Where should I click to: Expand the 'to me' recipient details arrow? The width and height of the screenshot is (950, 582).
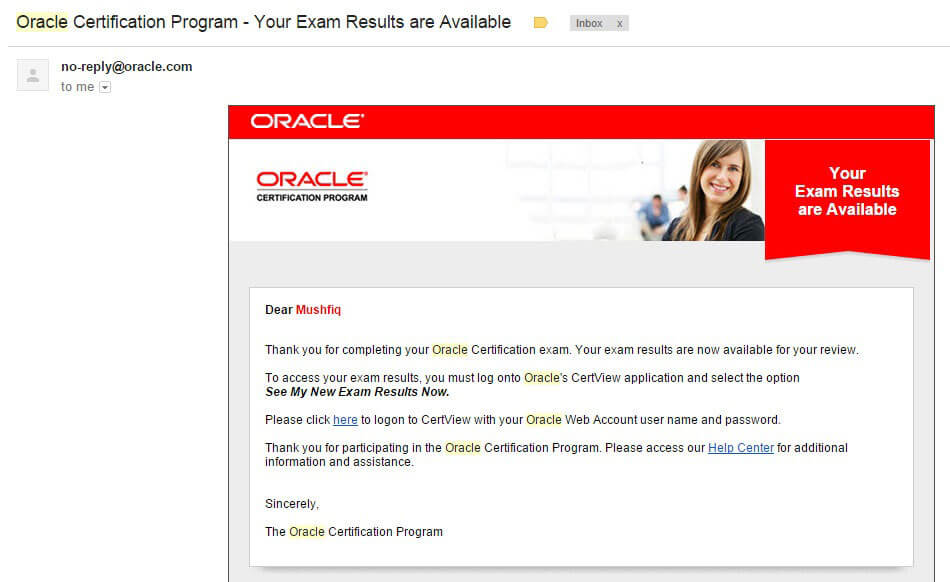pyautogui.click(x=105, y=87)
